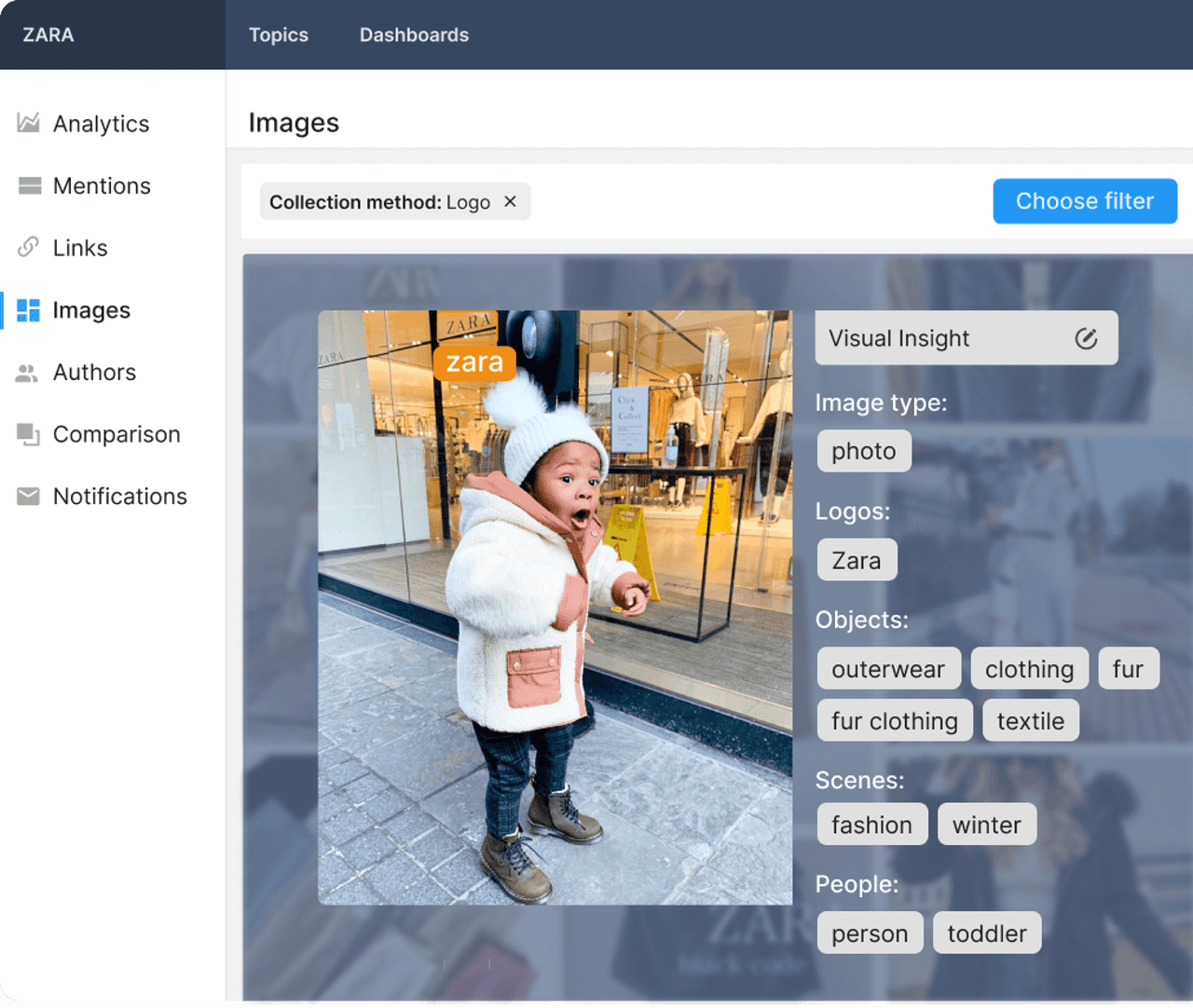This screenshot has height=1008, width=1193.
Task: Pick the 'winter' scene tag
Action: (986, 824)
